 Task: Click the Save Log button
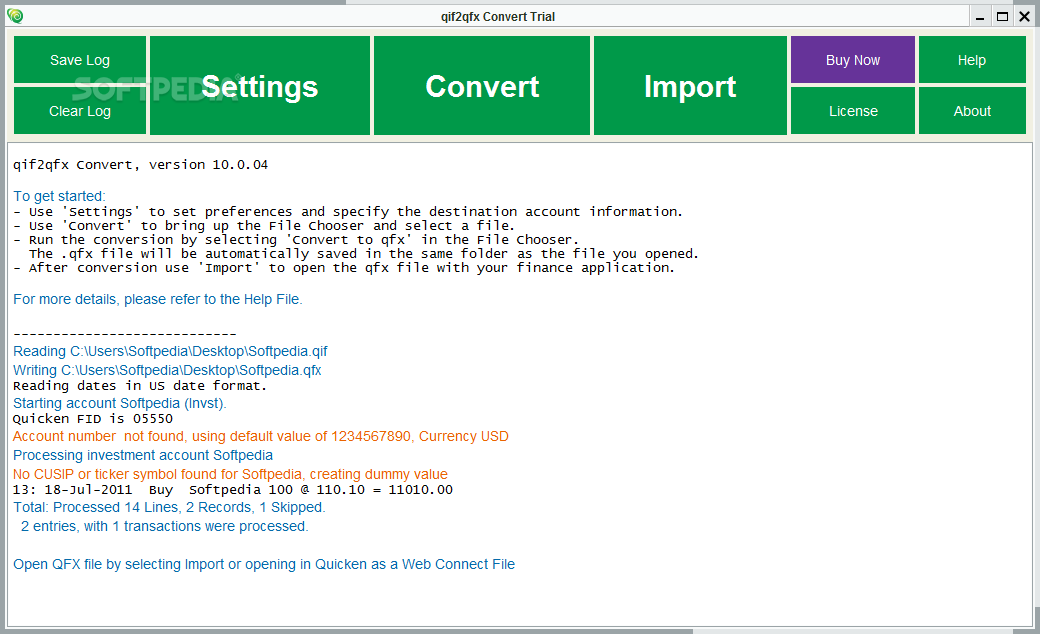pyautogui.click(x=80, y=60)
